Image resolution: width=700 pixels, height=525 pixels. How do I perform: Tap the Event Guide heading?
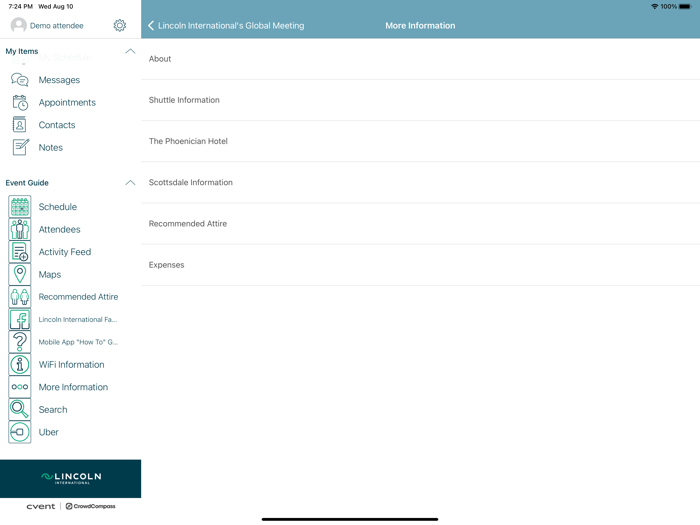pos(27,183)
